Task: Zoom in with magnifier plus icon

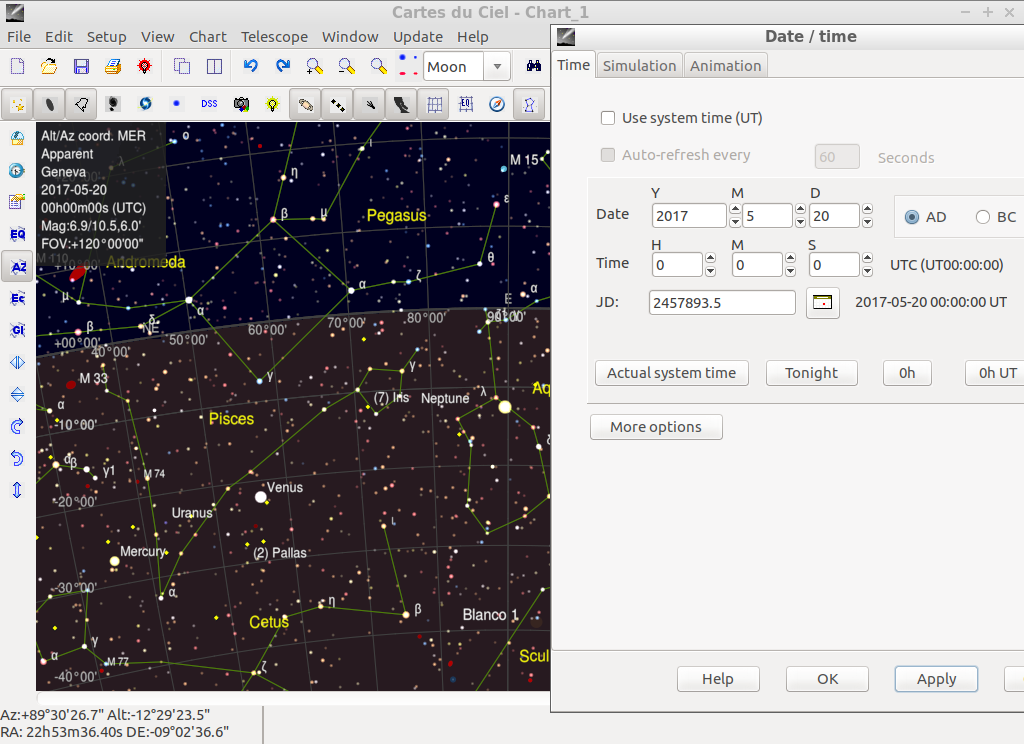Action: (x=314, y=67)
